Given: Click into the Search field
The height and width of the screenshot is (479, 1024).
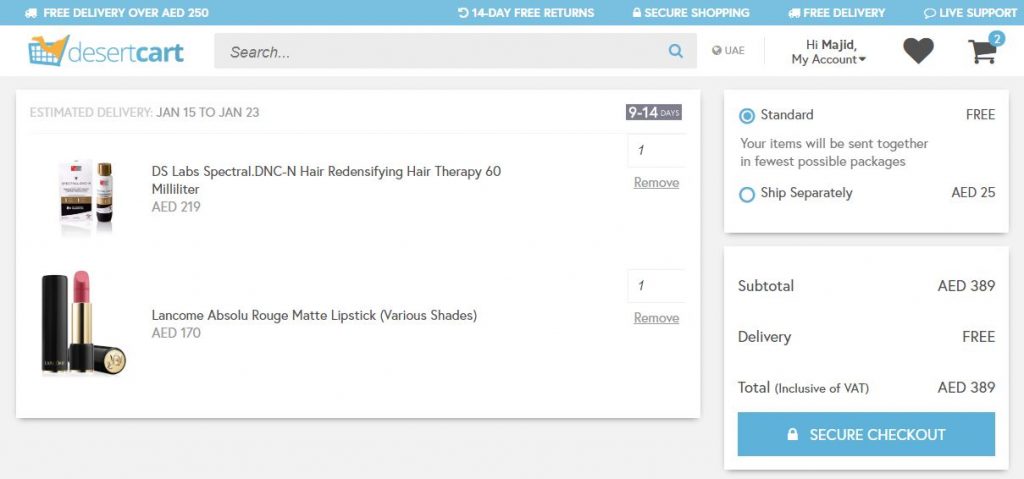Looking at the screenshot, I should 455,51.
